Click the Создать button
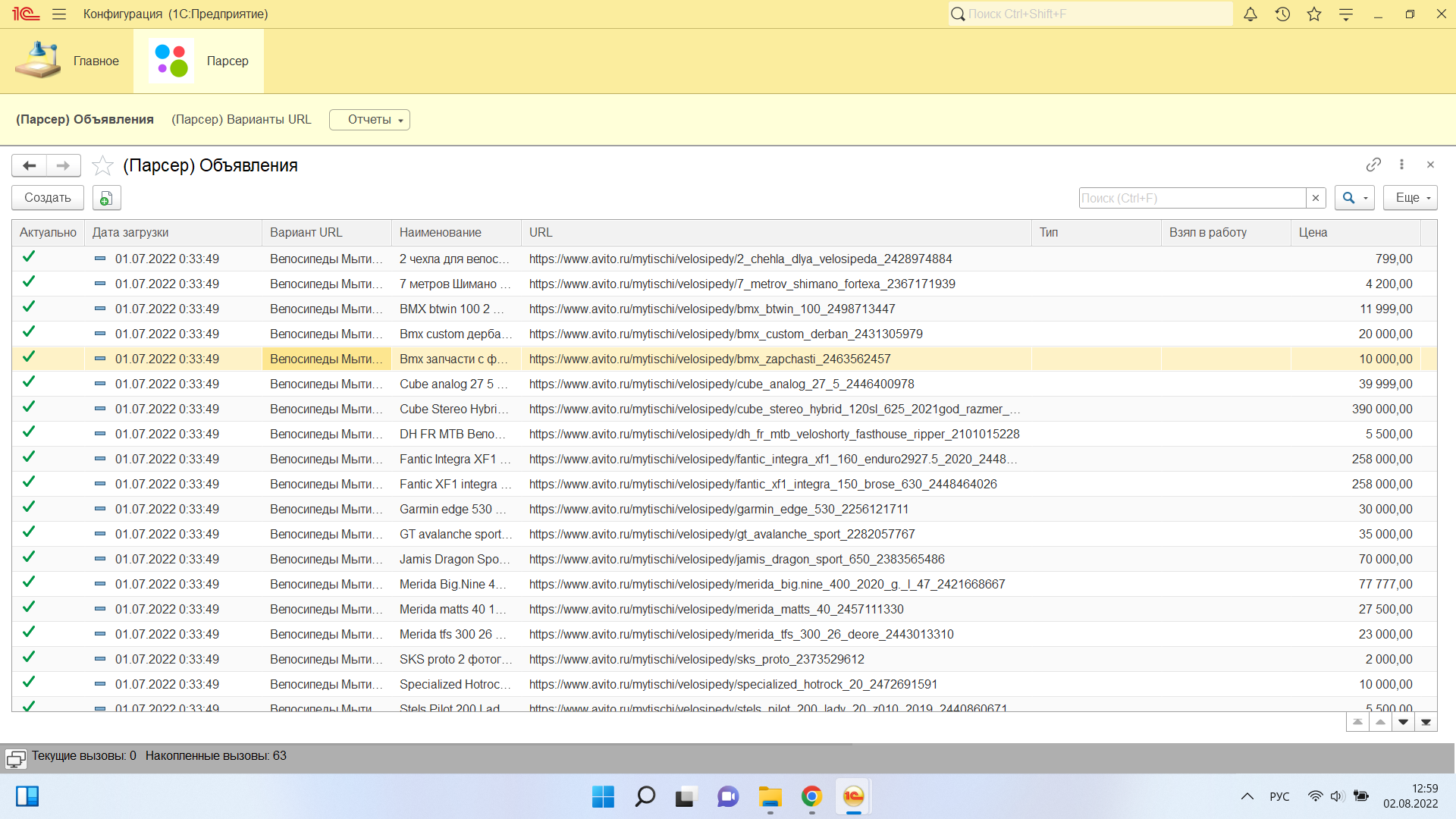 [x=48, y=198]
